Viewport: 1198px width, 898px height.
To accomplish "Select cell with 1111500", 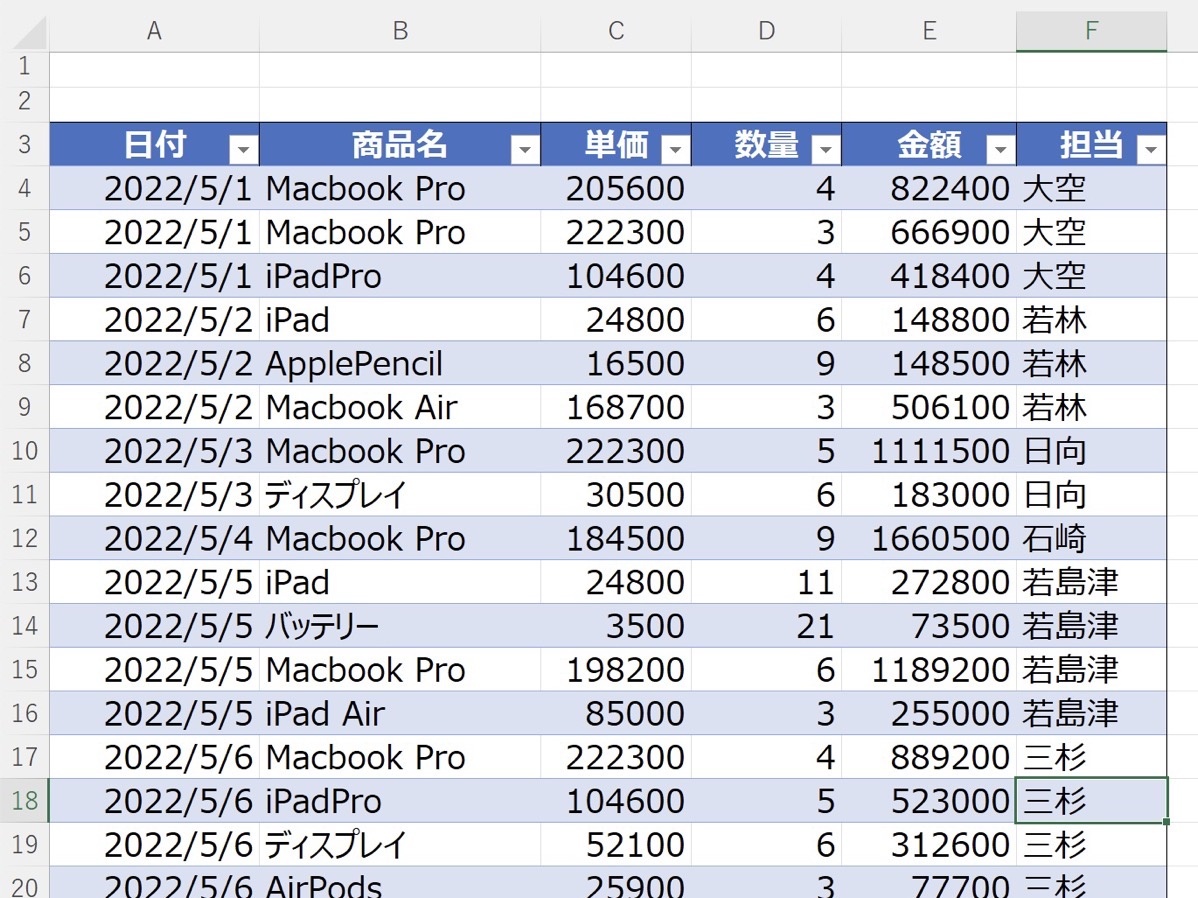I will pos(929,451).
